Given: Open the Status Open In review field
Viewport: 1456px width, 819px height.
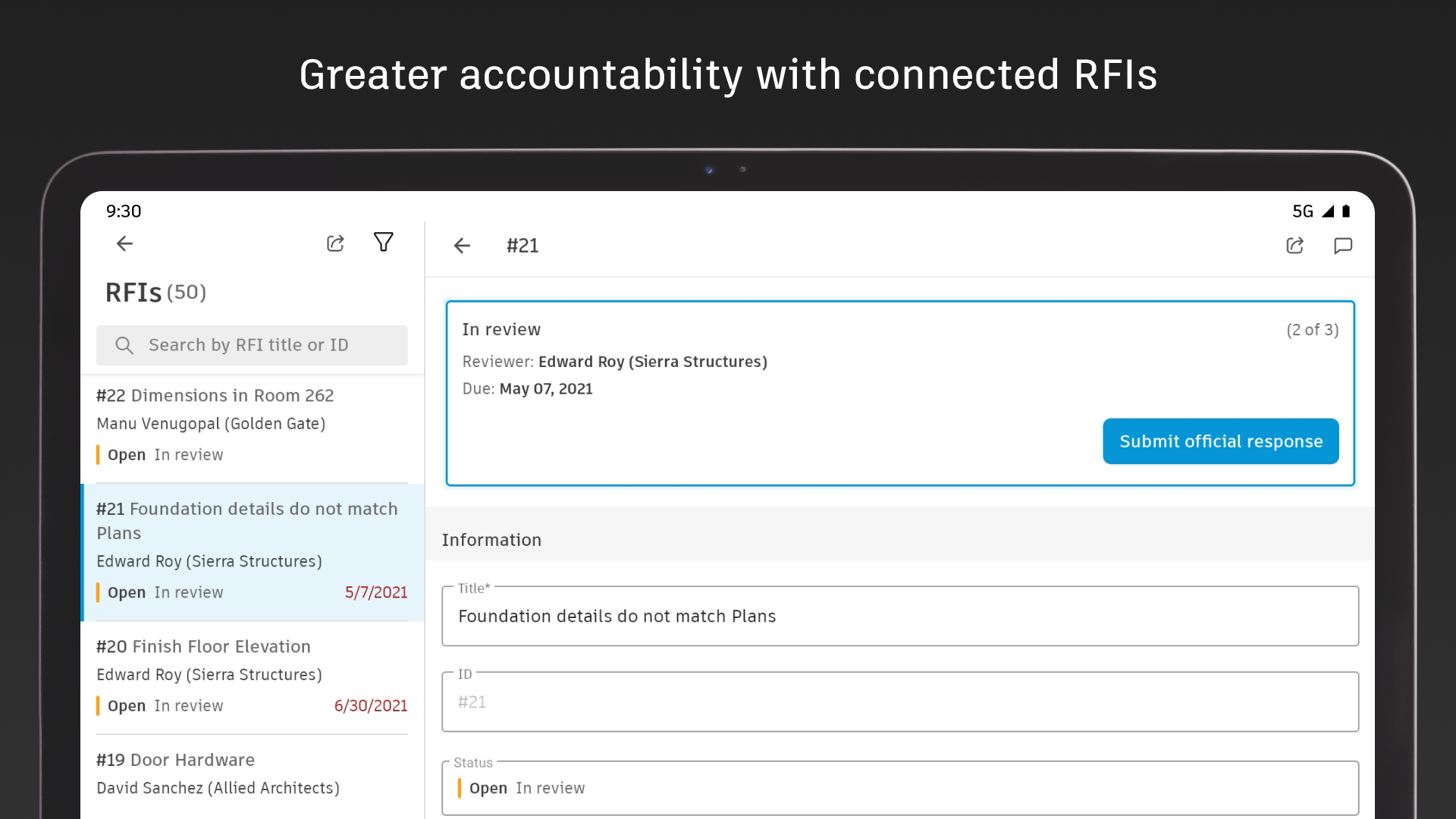Looking at the screenshot, I should coord(899,789).
